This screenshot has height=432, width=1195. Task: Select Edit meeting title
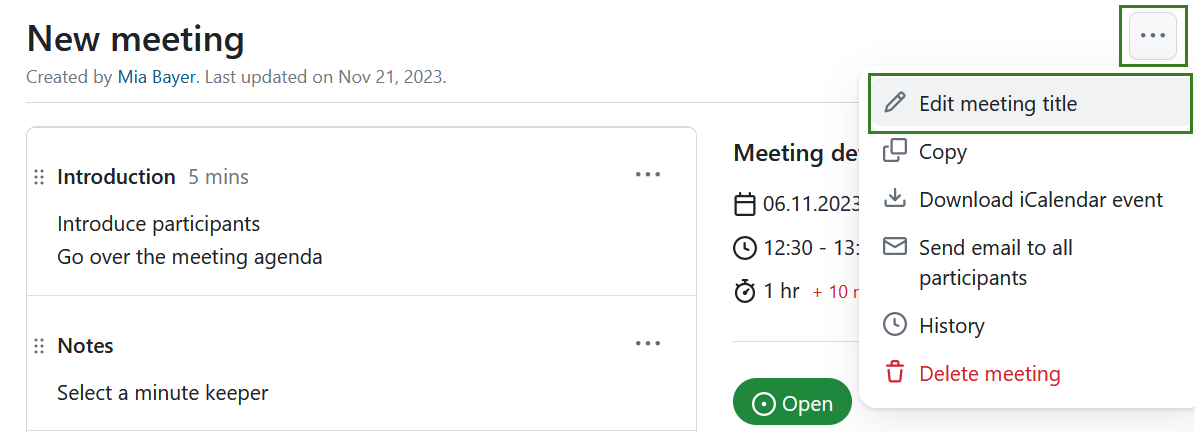click(997, 103)
